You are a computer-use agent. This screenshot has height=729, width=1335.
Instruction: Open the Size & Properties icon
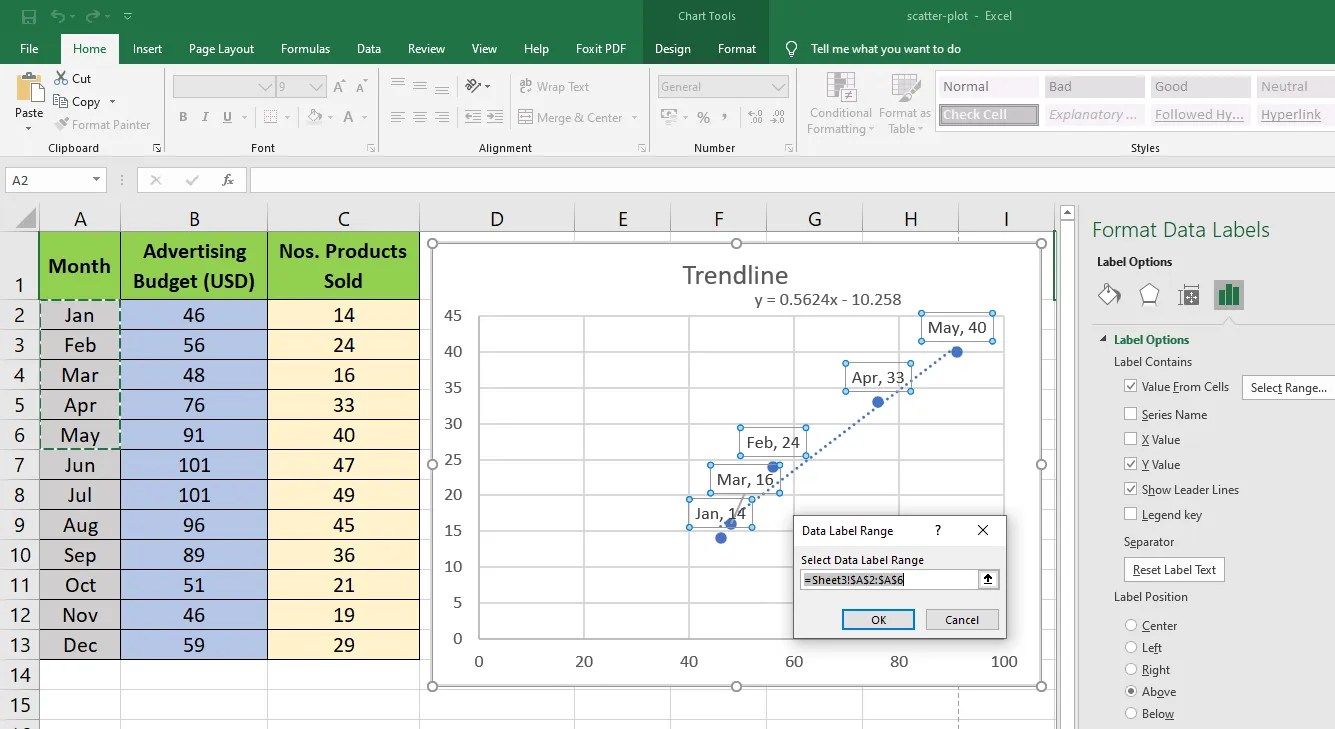(1189, 295)
